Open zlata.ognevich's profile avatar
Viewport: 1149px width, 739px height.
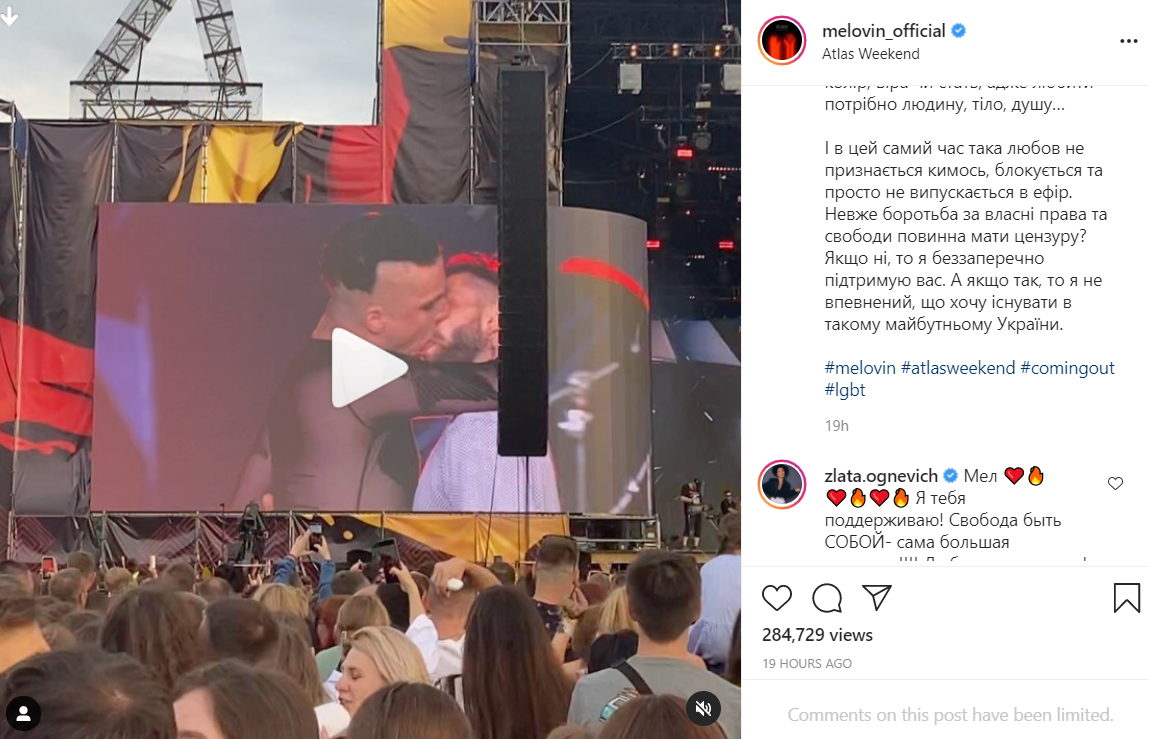pyautogui.click(x=782, y=485)
